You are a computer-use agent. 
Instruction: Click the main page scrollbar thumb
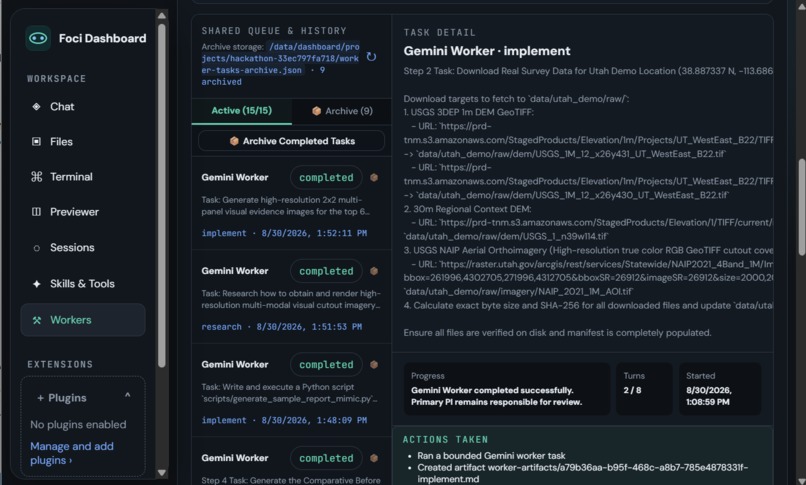801,207
